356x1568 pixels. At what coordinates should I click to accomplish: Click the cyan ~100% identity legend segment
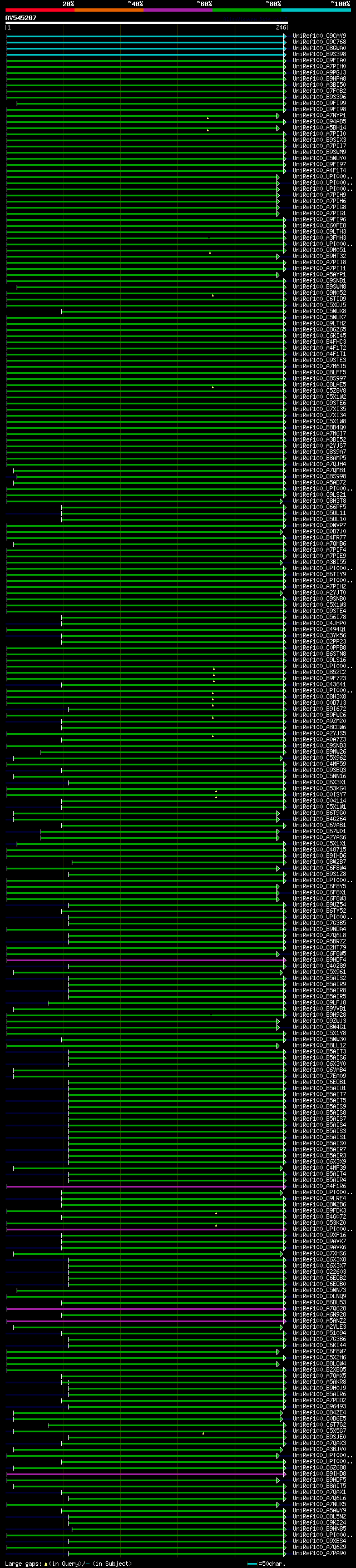coord(316,10)
